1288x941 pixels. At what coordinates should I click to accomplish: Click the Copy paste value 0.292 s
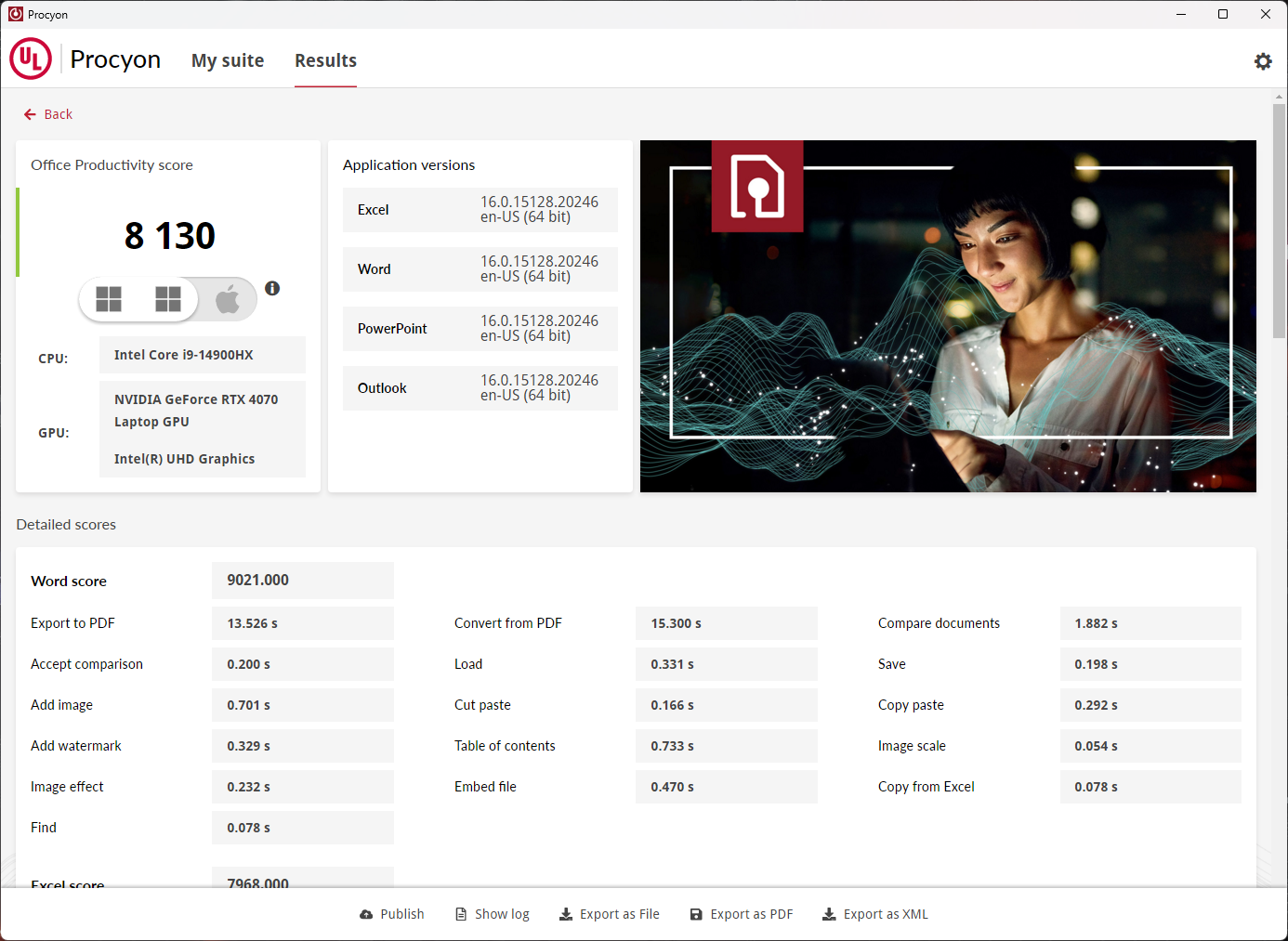(x=1150, y=705)
